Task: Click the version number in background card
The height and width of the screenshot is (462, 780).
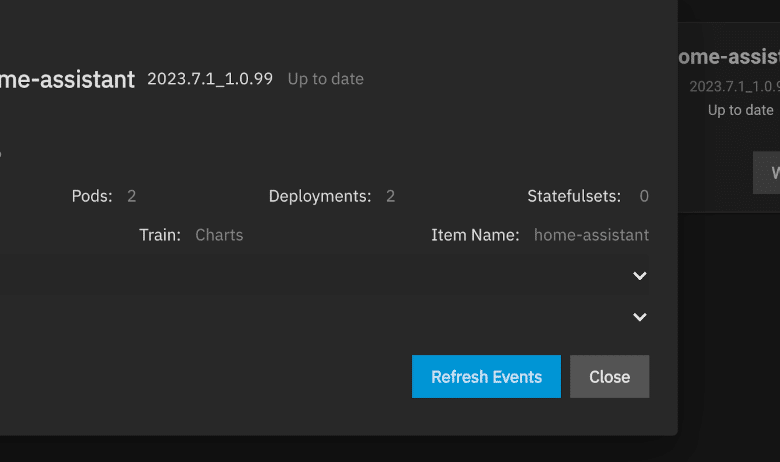Action: click(x=734, y=87)
